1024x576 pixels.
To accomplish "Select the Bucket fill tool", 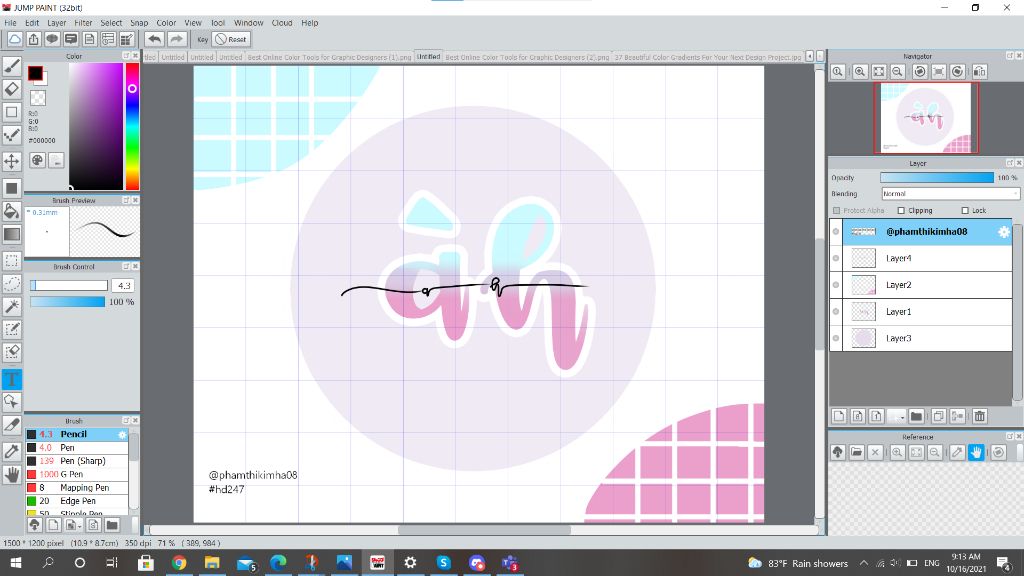I will pos(12,211).
